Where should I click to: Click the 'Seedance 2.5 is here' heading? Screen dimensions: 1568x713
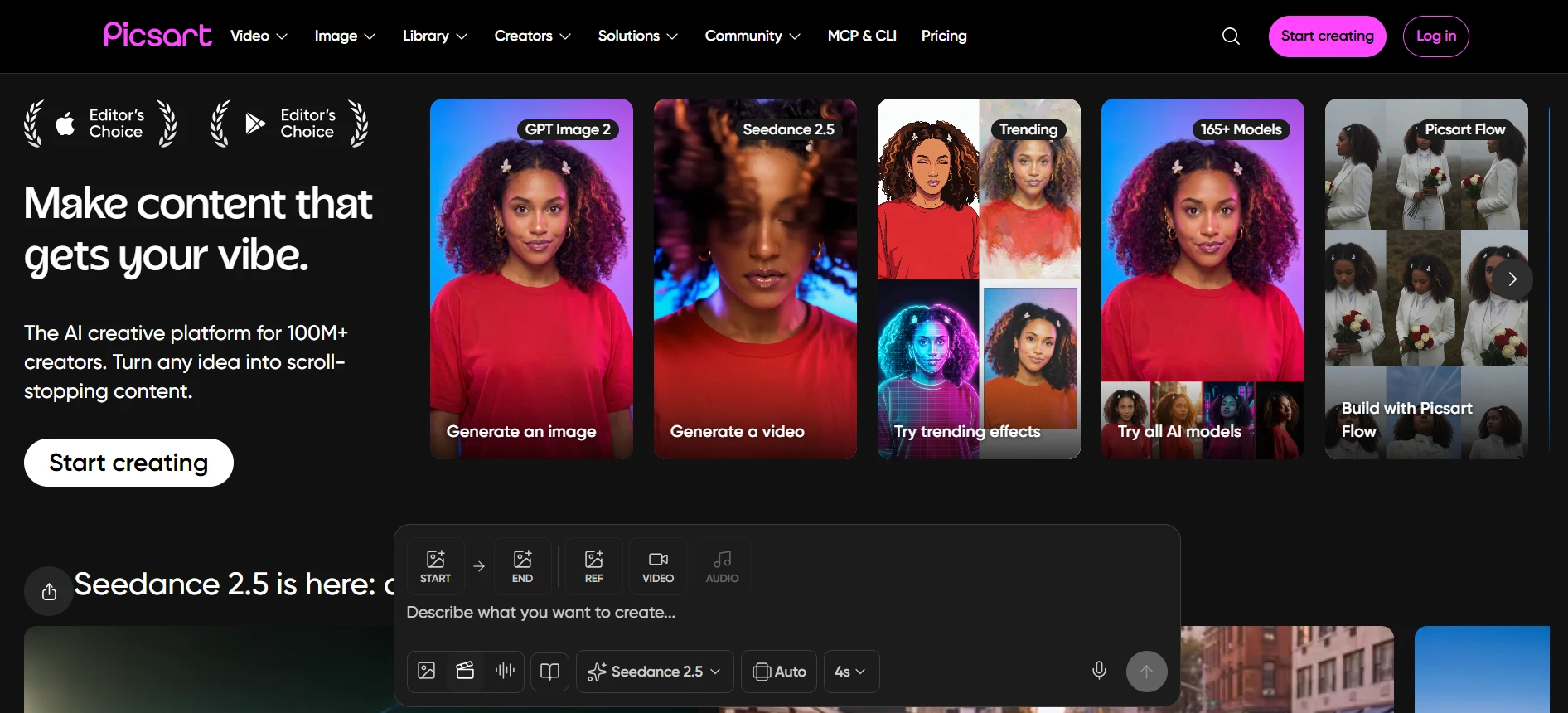[235, 584]
